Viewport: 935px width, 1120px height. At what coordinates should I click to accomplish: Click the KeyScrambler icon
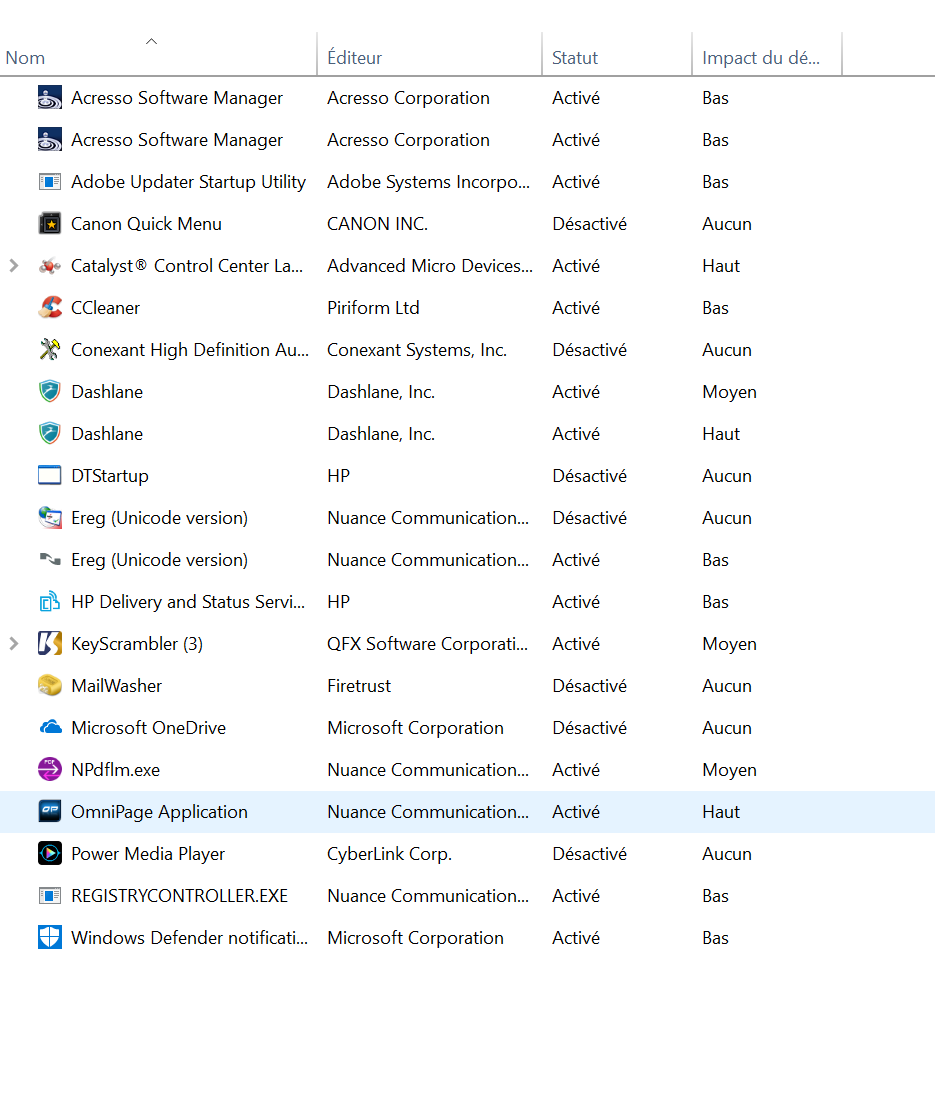click(x=49, y=644)
